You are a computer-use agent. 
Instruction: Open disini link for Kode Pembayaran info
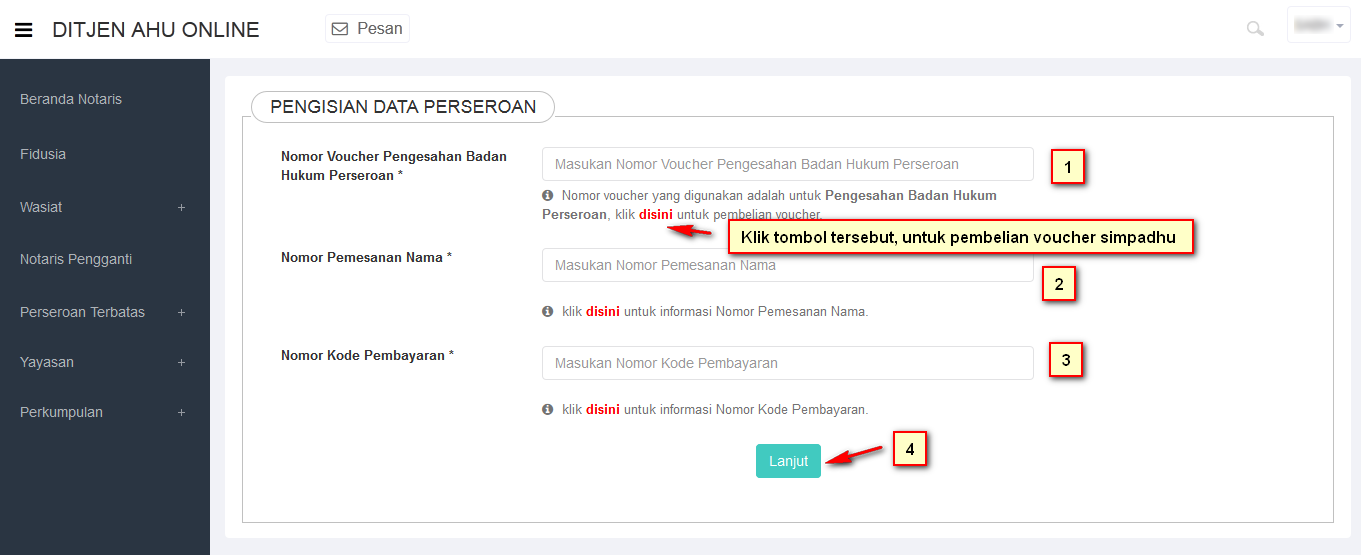coord(603,409)
